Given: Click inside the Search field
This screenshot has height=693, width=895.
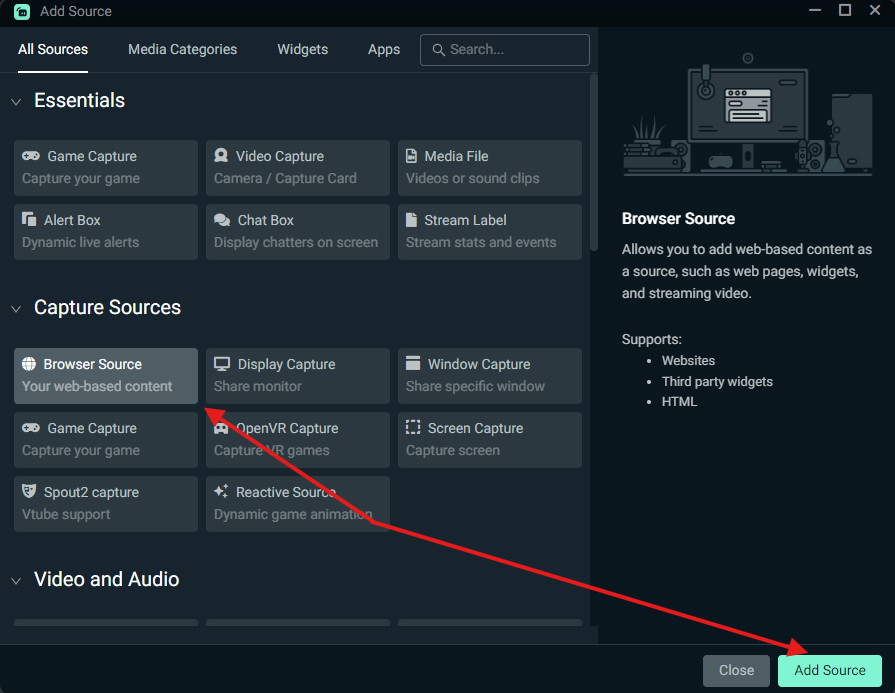Looking at the screenshot, I should (504, 49).
